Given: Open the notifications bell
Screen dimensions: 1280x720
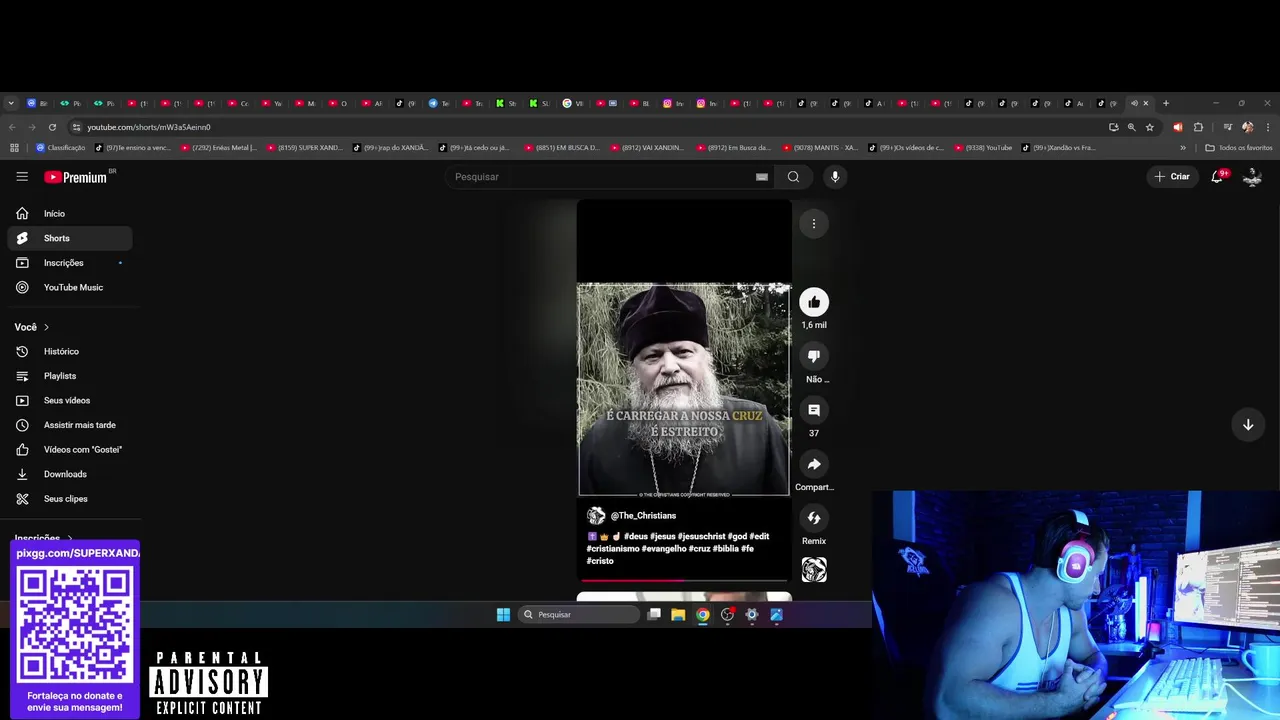Looking at the screenshot, I should pos(1218,177).
